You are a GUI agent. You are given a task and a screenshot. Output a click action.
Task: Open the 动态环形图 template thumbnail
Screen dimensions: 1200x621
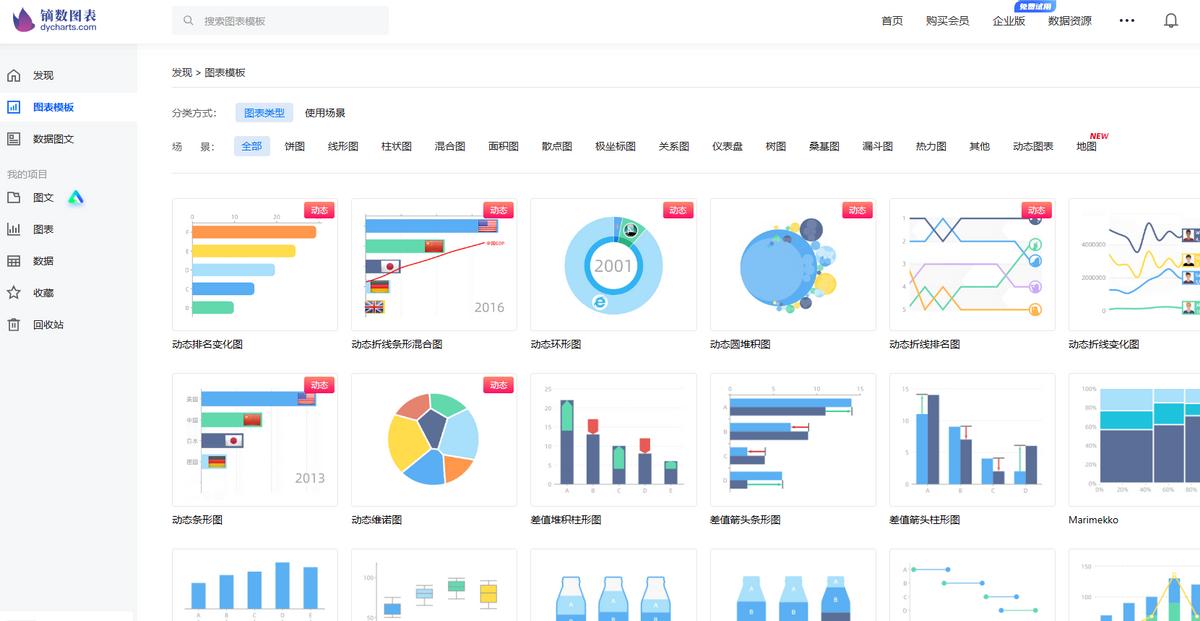coord(613,264)
